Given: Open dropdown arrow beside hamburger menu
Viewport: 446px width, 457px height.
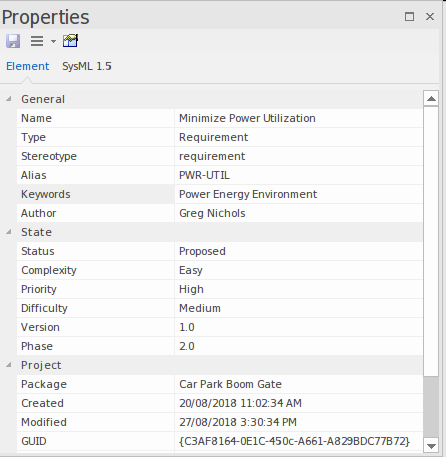Looking at the screenshot, I should click(53, 41).
